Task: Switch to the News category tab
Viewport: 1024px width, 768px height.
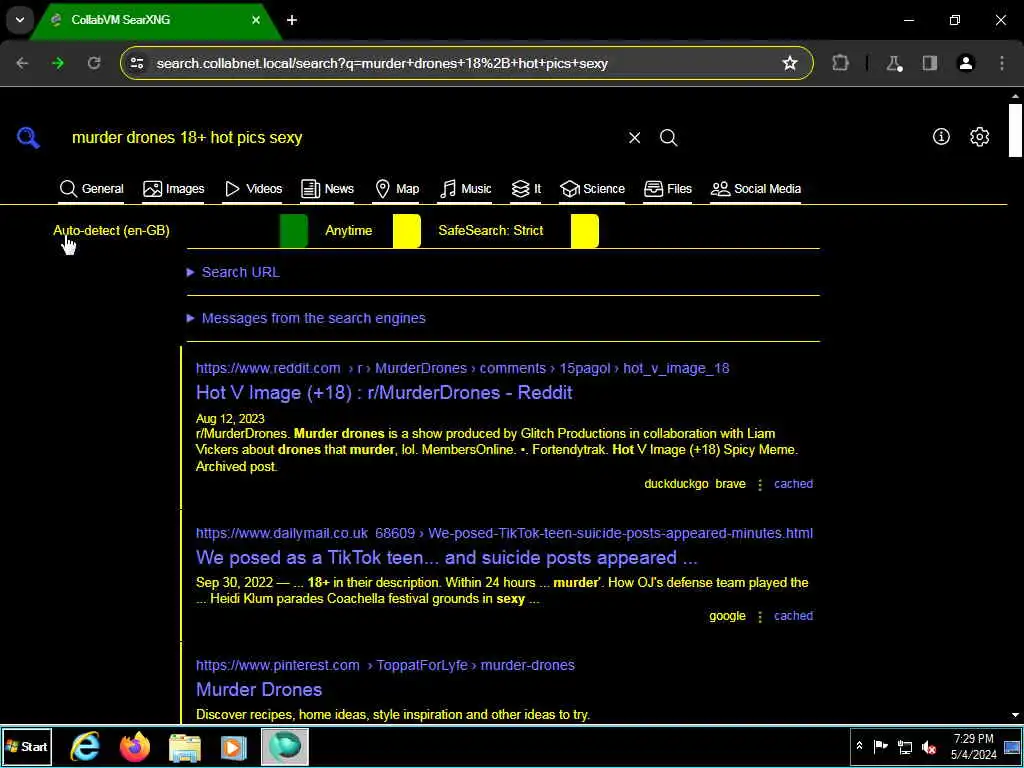Action: (327, 189)
